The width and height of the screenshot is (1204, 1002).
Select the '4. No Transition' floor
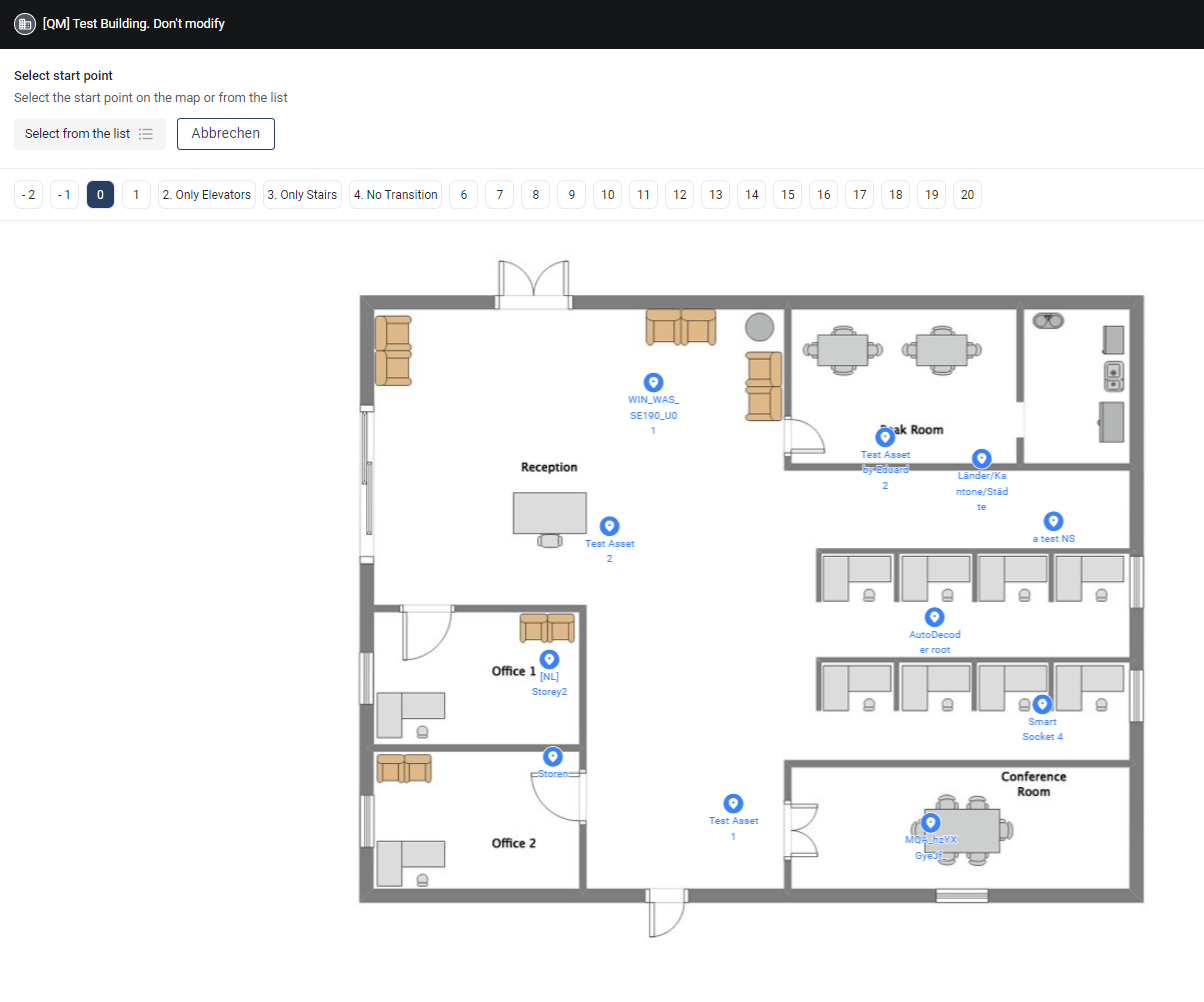point(396,195)
